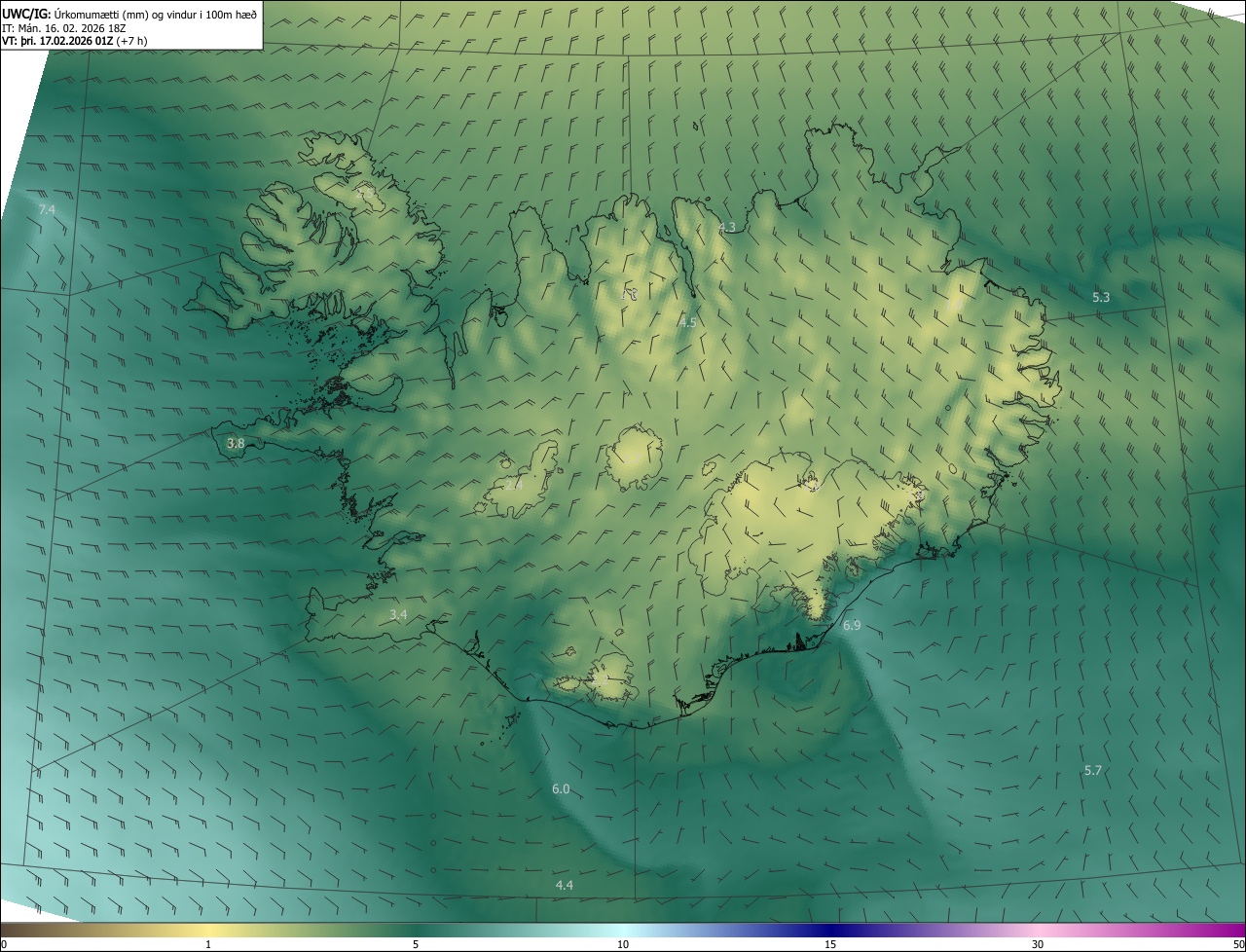Click the VT valid time line
The width and height of the screenshot is (1246, 952).
[x=74, y=42]
